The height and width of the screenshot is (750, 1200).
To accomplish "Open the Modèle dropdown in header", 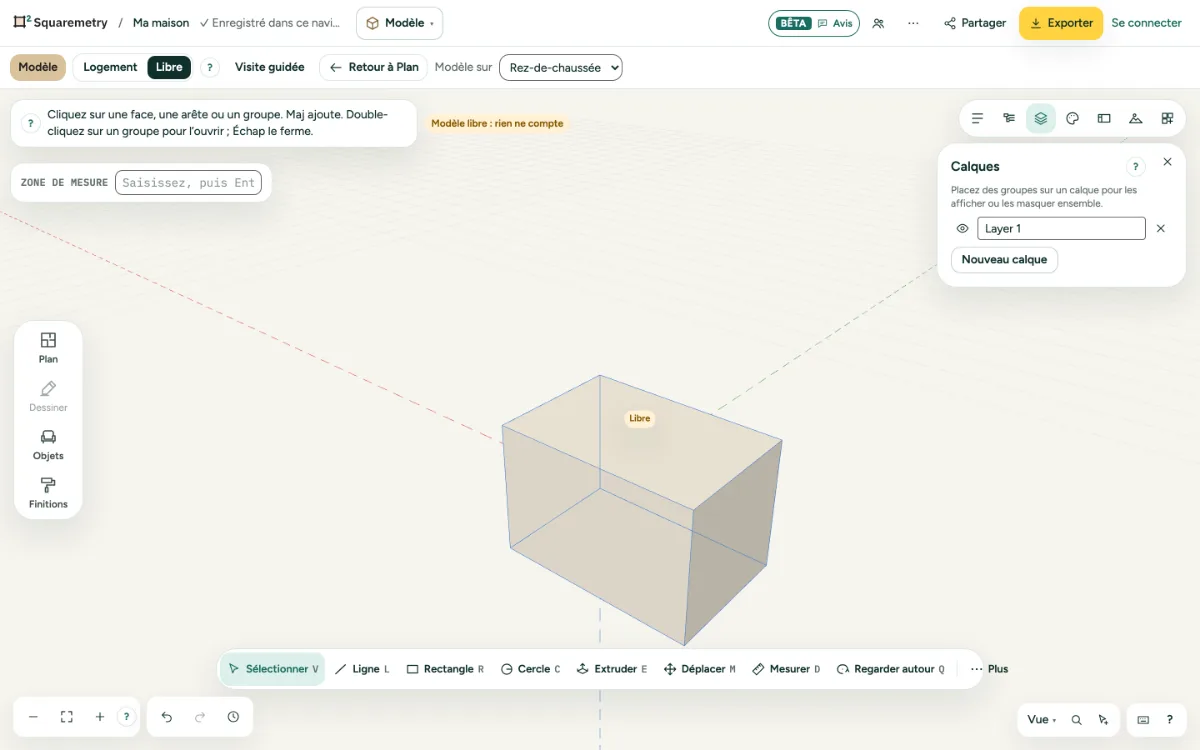I will click(x=399, y=23).
